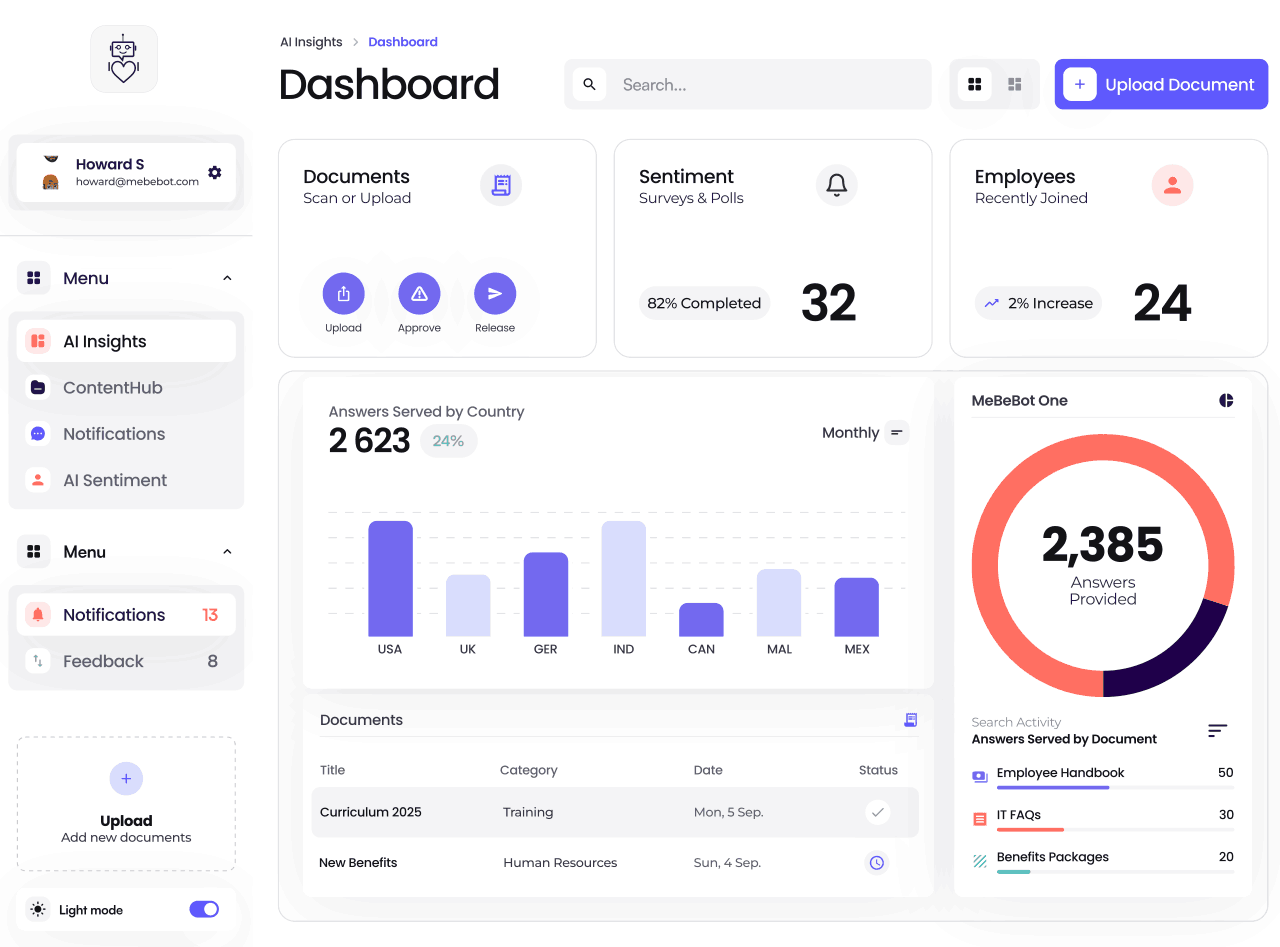1280x947 pixels.
Task: Open the Monthly period dropdown
Action: click(x=865, y=433)
